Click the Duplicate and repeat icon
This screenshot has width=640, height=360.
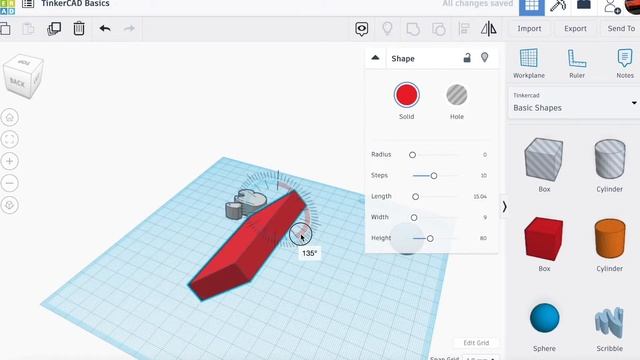coord(54,29)
